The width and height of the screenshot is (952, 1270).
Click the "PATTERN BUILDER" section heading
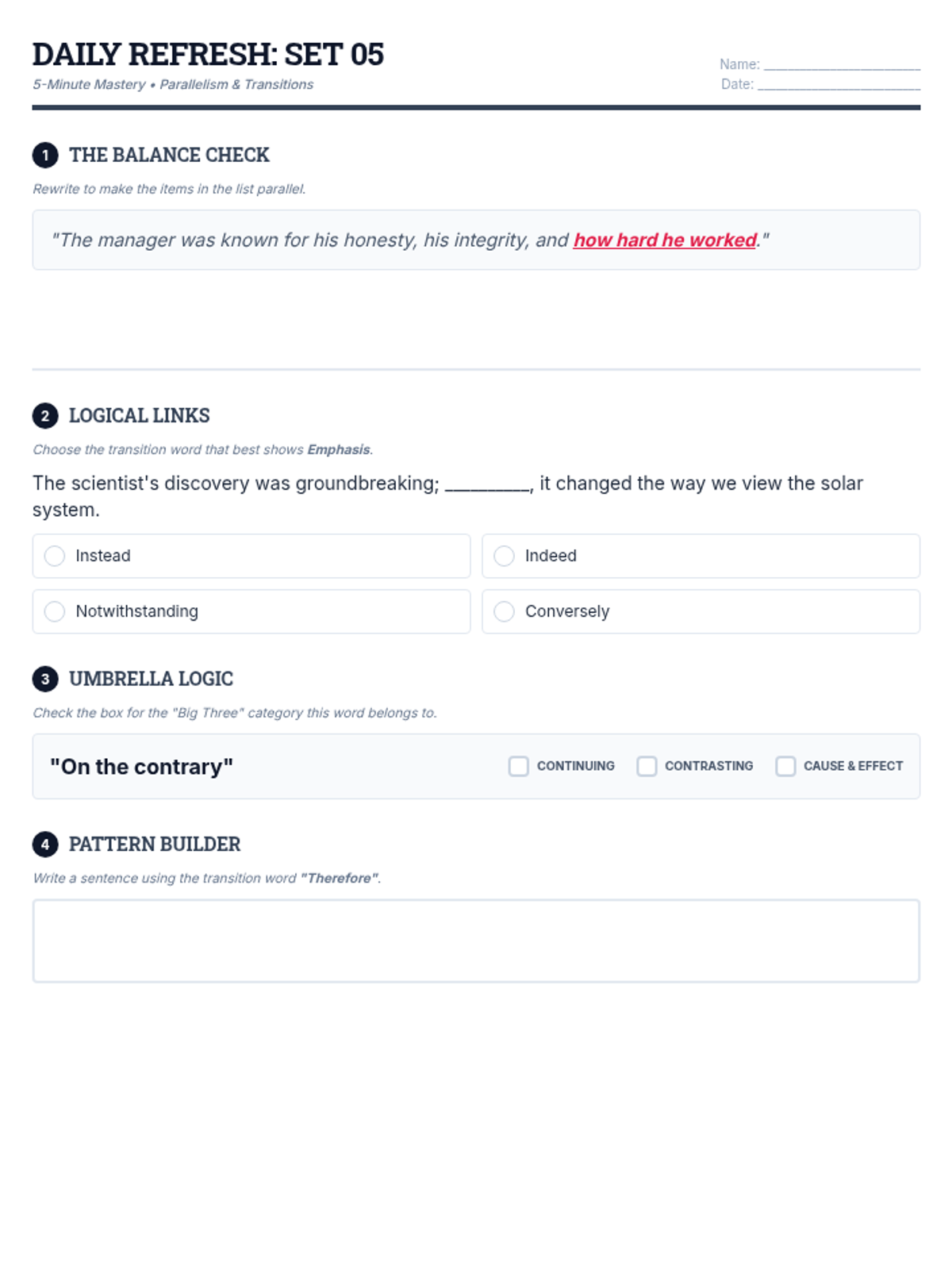point(155,844)
